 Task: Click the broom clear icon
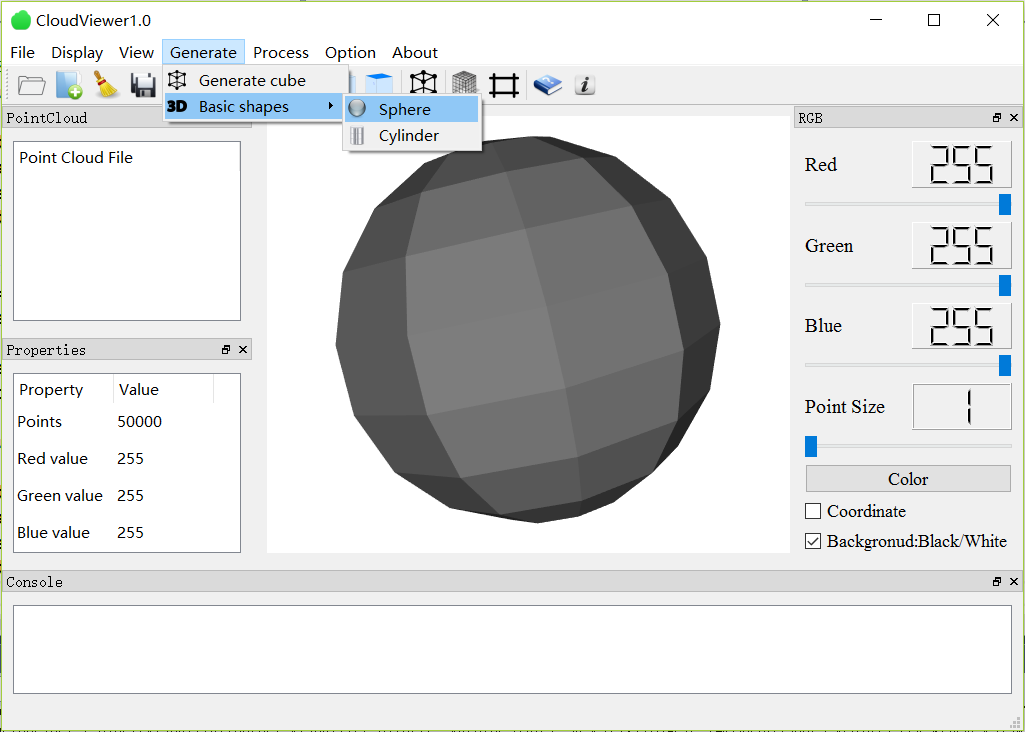click(x=106, y=85)
